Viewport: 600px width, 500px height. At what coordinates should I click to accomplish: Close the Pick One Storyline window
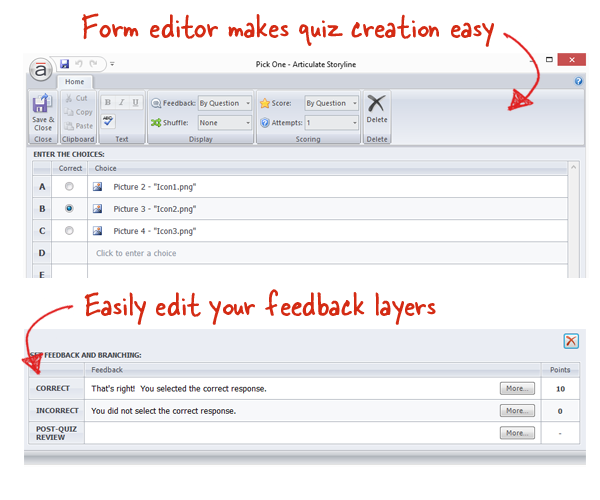(x=572, y=60)
